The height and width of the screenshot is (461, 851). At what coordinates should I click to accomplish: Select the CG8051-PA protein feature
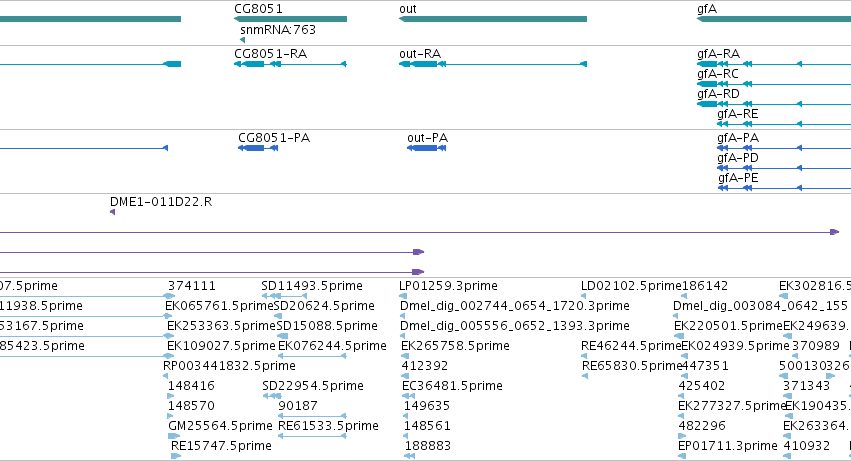[258, 148]
